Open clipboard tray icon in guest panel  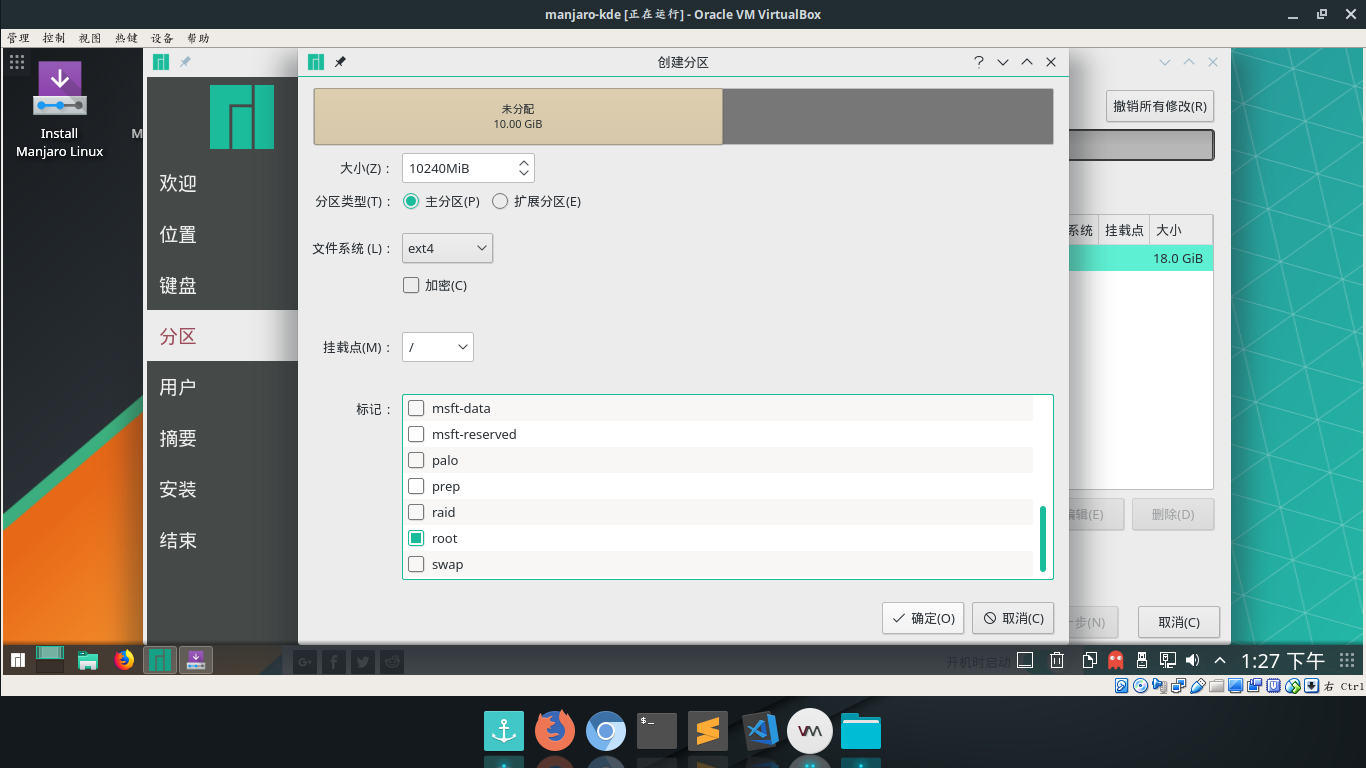pos(1090,660)
